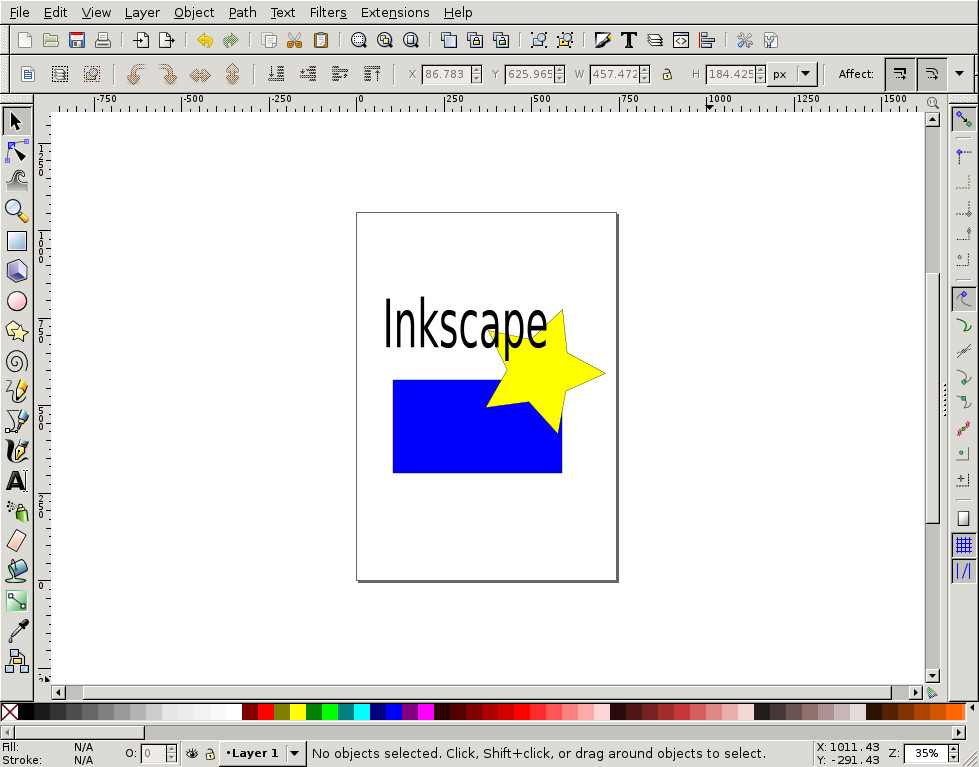Paste from clipboard
The image size is (979, 767).
tap(321, 41)
